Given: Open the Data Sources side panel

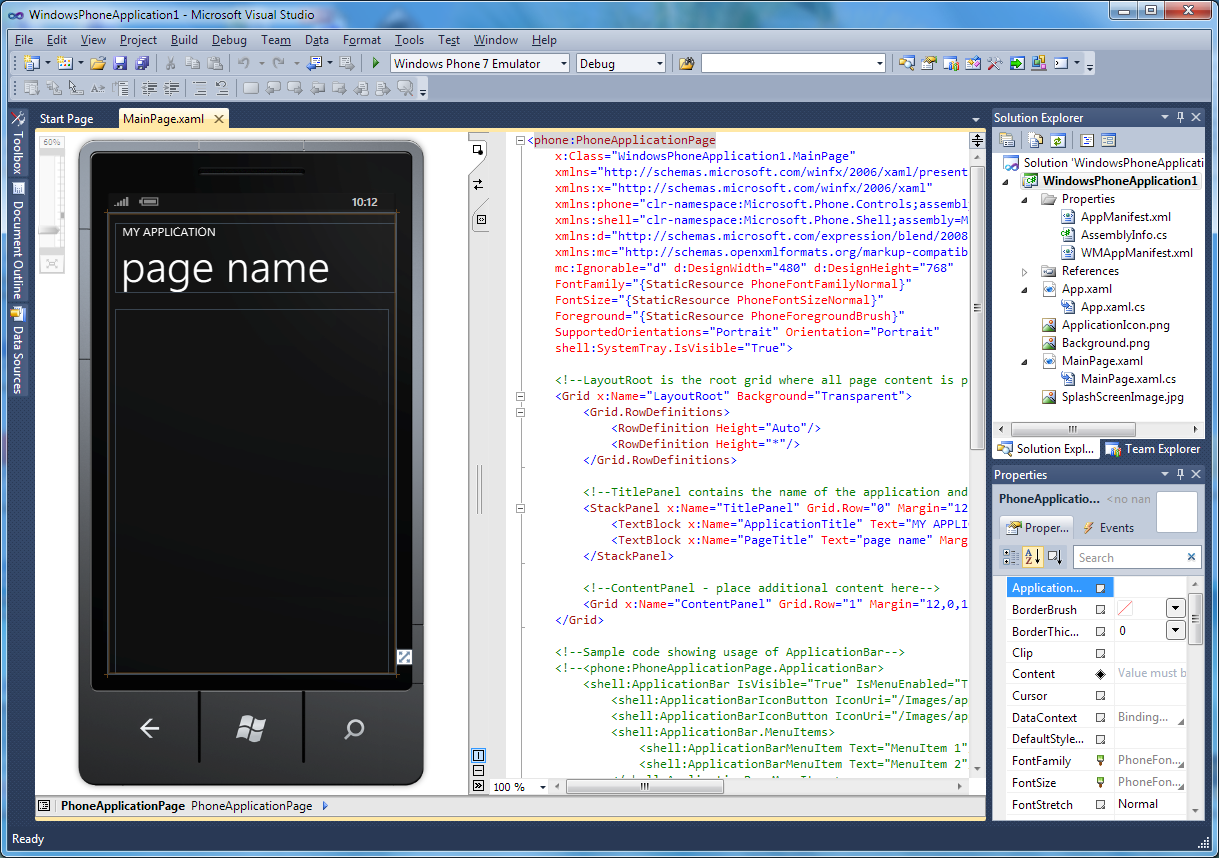Looking at the screenshot, I should tap(17, 350).
